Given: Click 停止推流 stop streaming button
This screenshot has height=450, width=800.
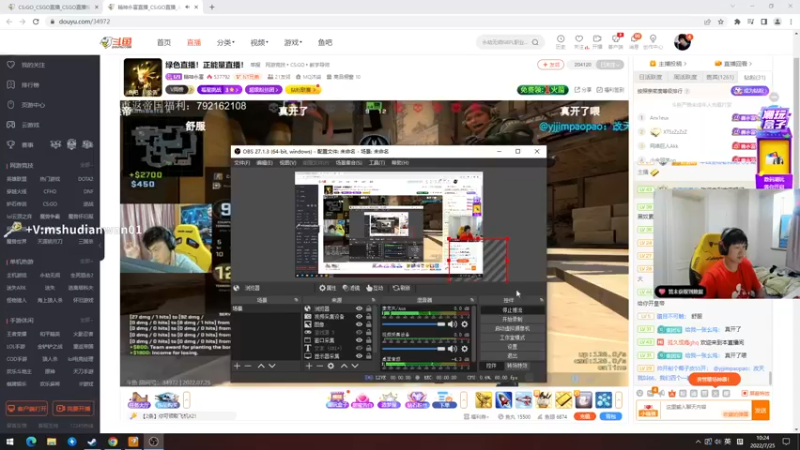Looking at the screenshot, I should [x=512, y=310].
